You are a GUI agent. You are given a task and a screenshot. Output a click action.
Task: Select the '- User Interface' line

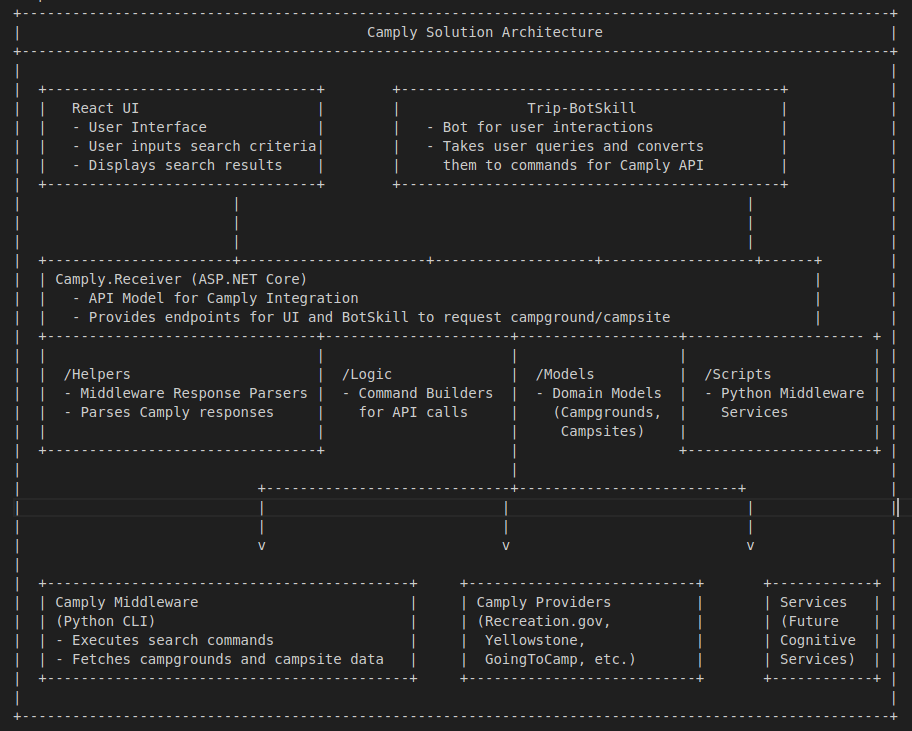tap(140, 127)
